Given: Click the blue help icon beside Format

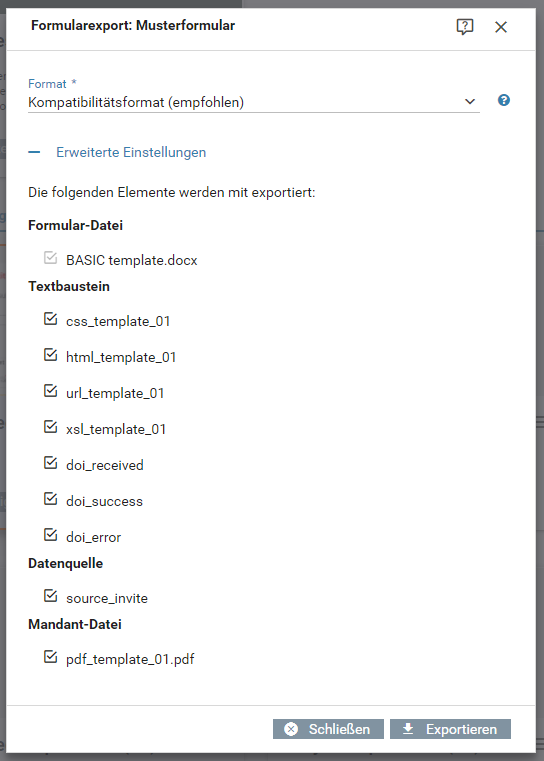Looking at the screenshot, I should pos(504,100).
